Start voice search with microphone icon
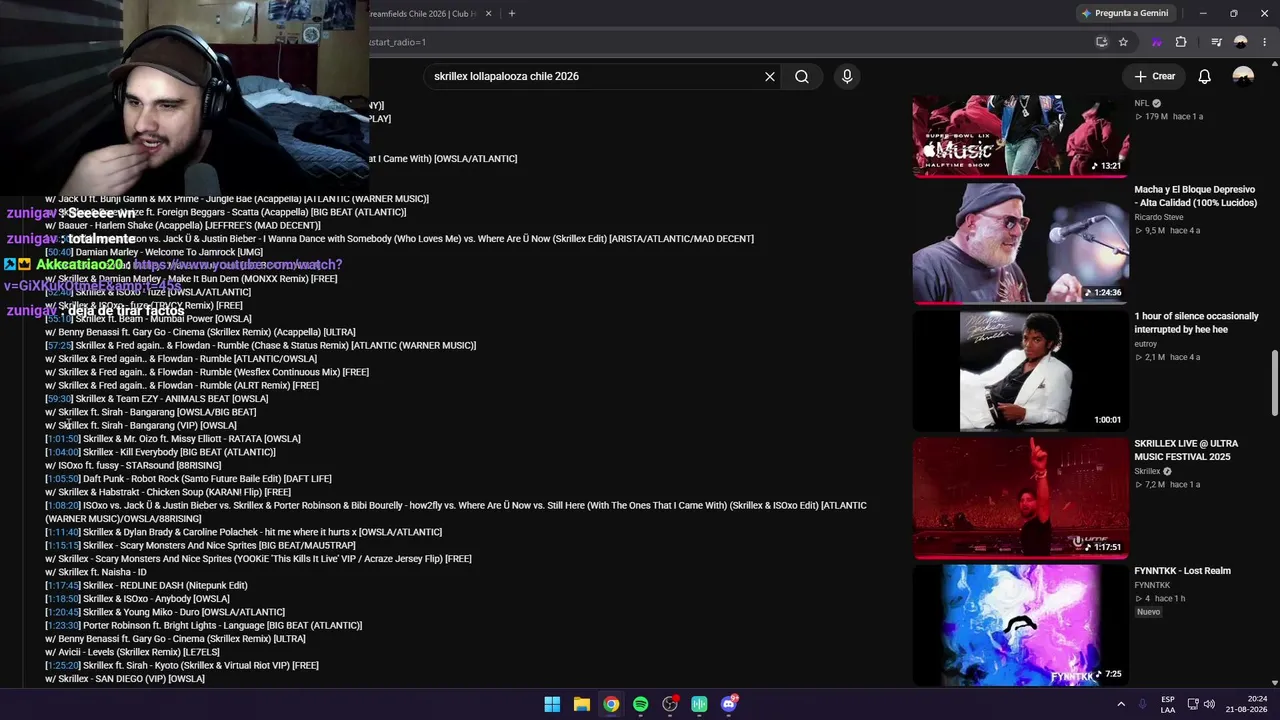 pyautogui.click(x=847, y=76)
